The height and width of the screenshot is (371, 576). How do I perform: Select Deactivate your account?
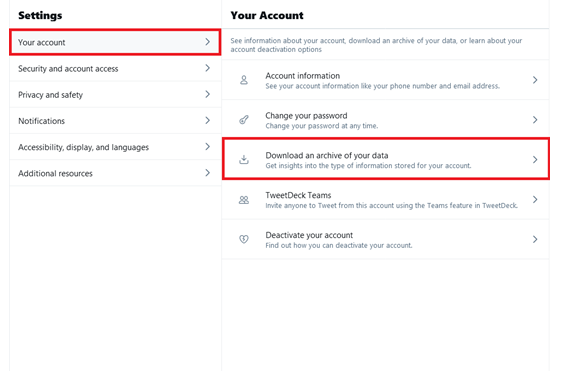coord(386,239)
